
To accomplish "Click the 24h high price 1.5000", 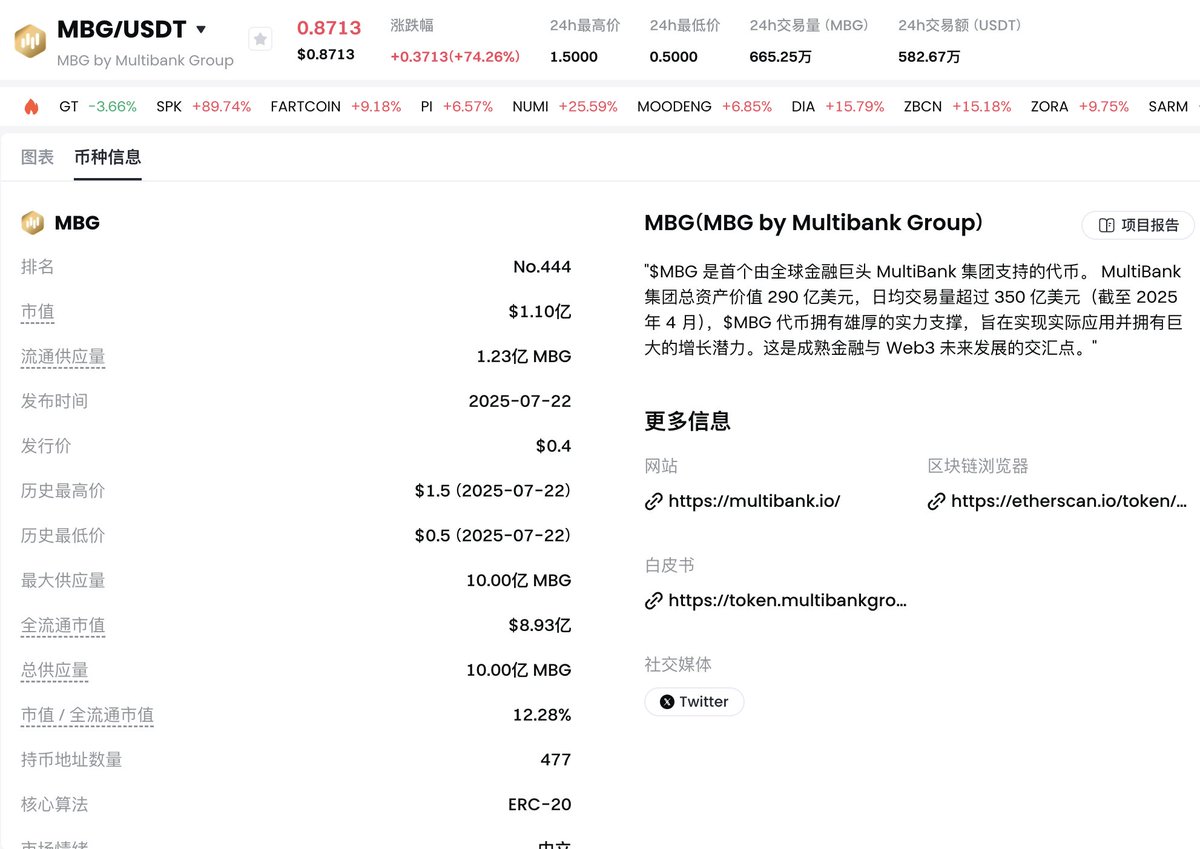I will pos(574,56).
